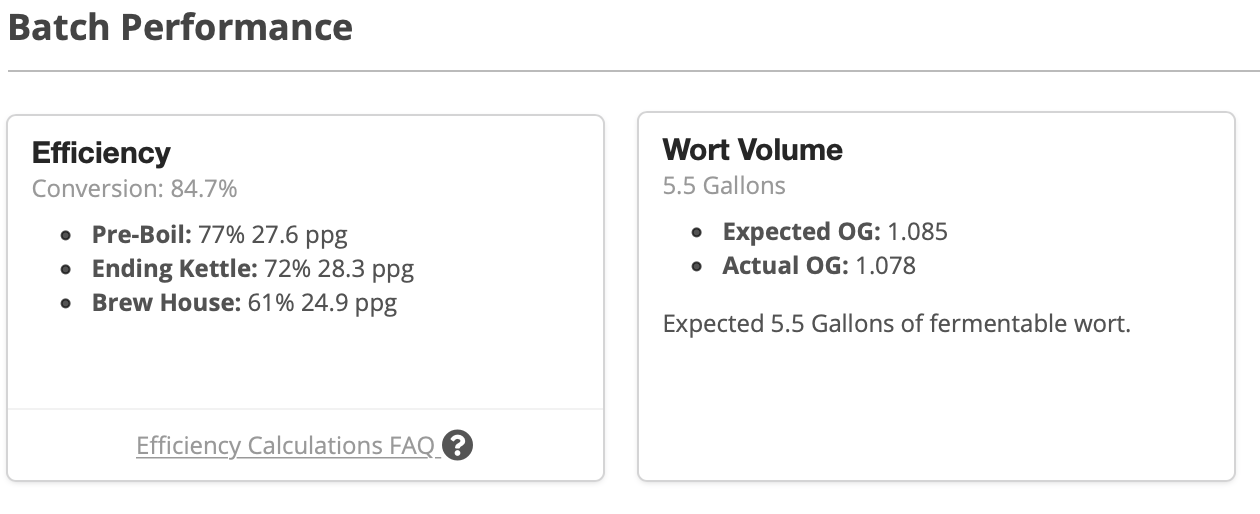Viewport: 1260px width, 514px height.
Task: Select the Pre-Boil label
Action: [142, 235]
